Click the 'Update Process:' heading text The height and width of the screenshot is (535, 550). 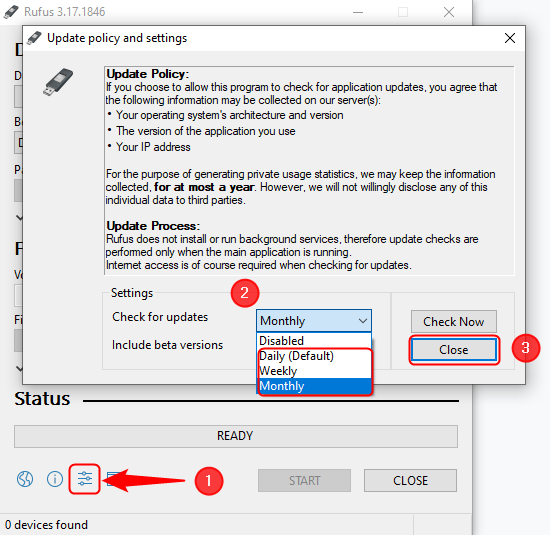click(x=153, y=226)
